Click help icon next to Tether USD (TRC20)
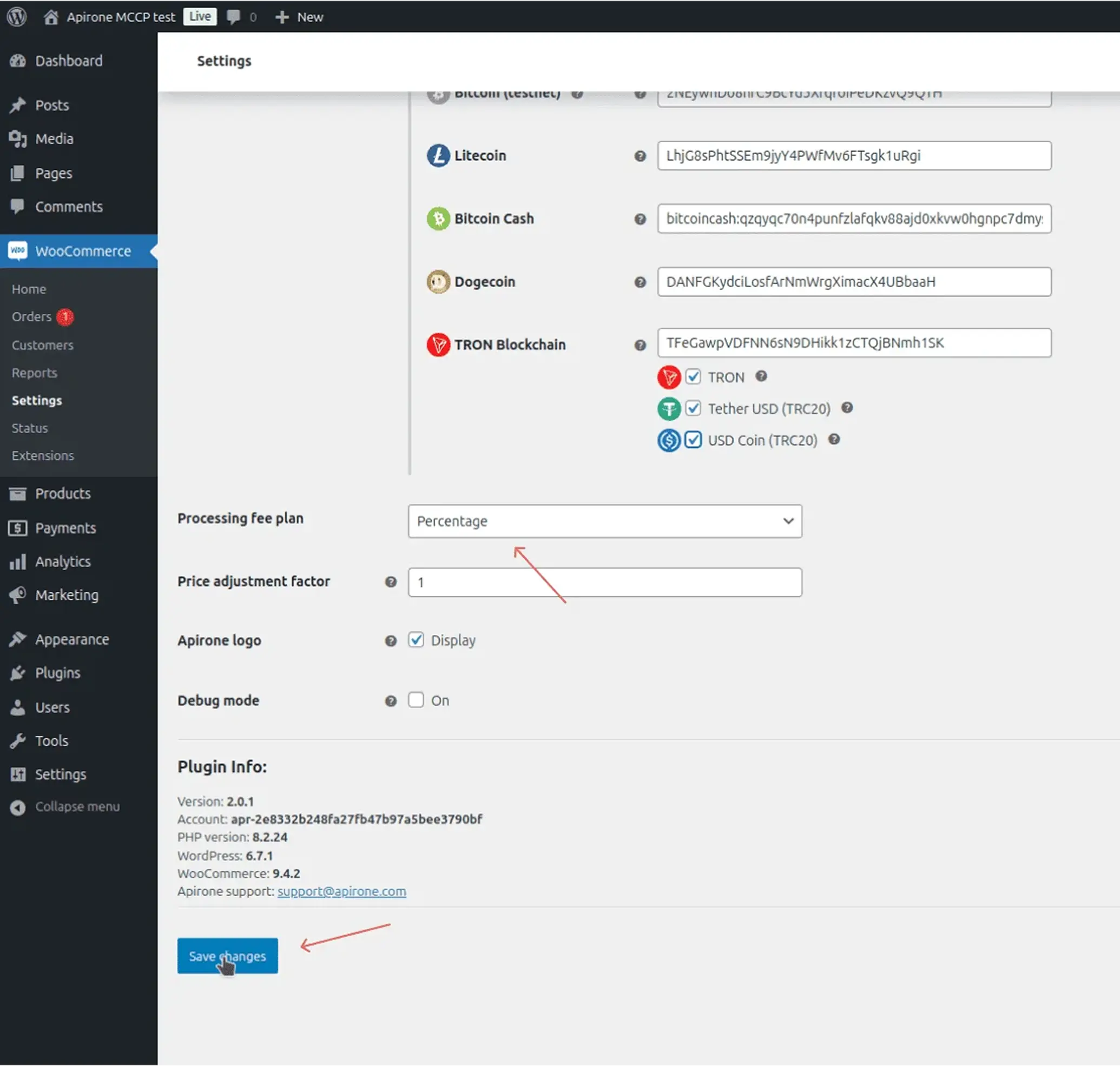 click(847, 407)
